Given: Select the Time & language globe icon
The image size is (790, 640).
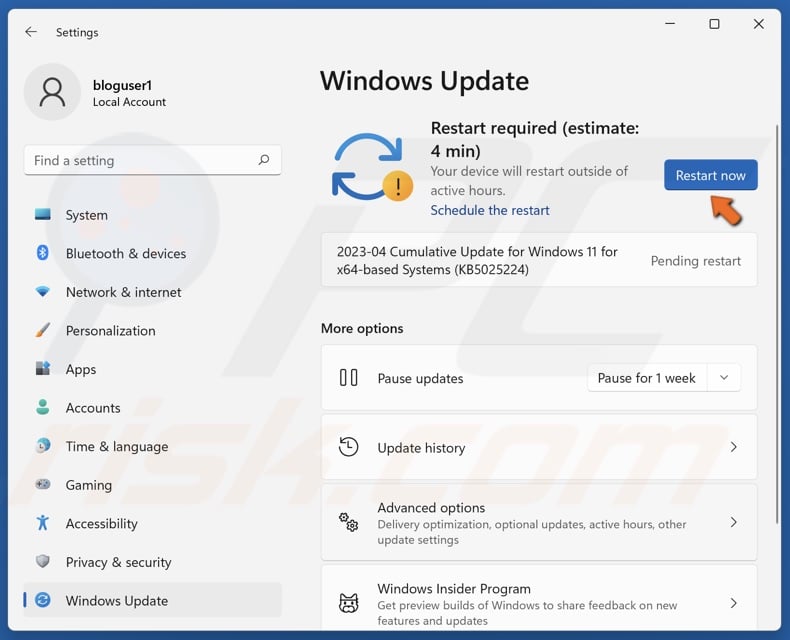Looking at the screenshot, I should click(43, 445).
